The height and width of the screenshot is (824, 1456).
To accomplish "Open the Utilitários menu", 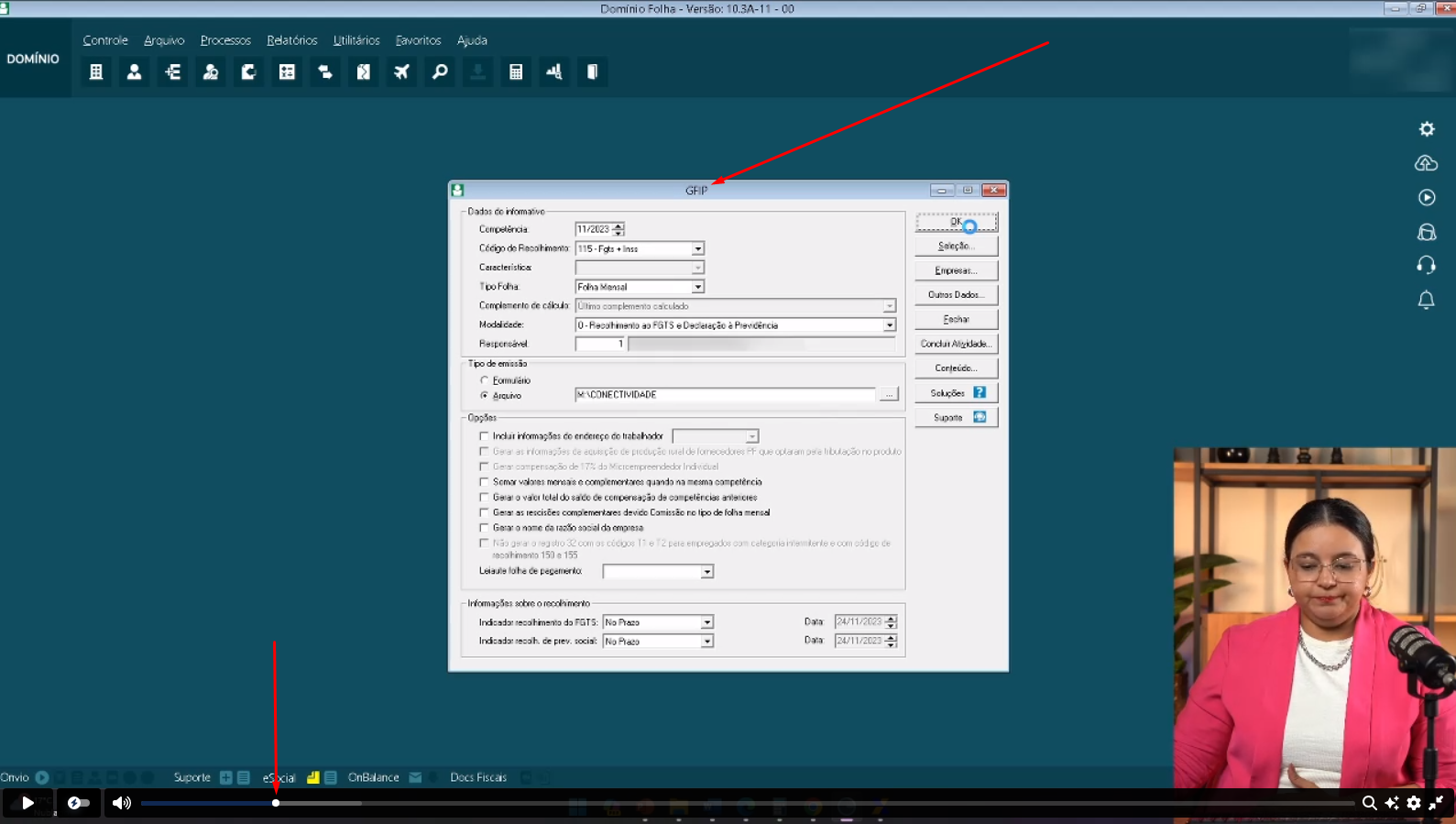I will click(x=356, y=40).
